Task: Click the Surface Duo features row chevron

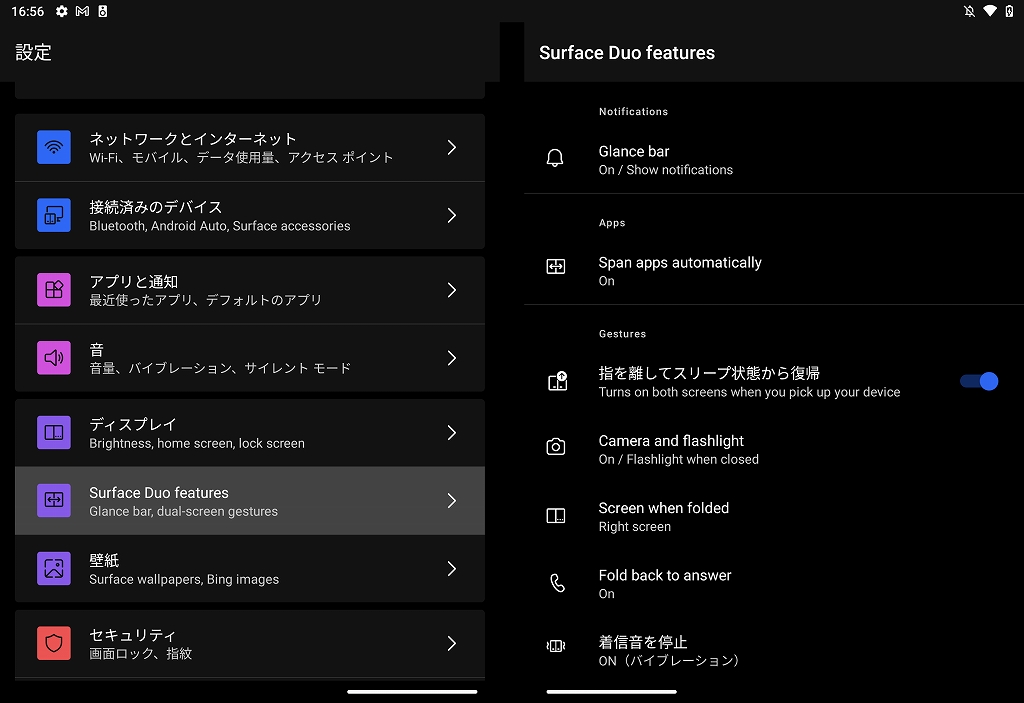Action: point(452,500)
